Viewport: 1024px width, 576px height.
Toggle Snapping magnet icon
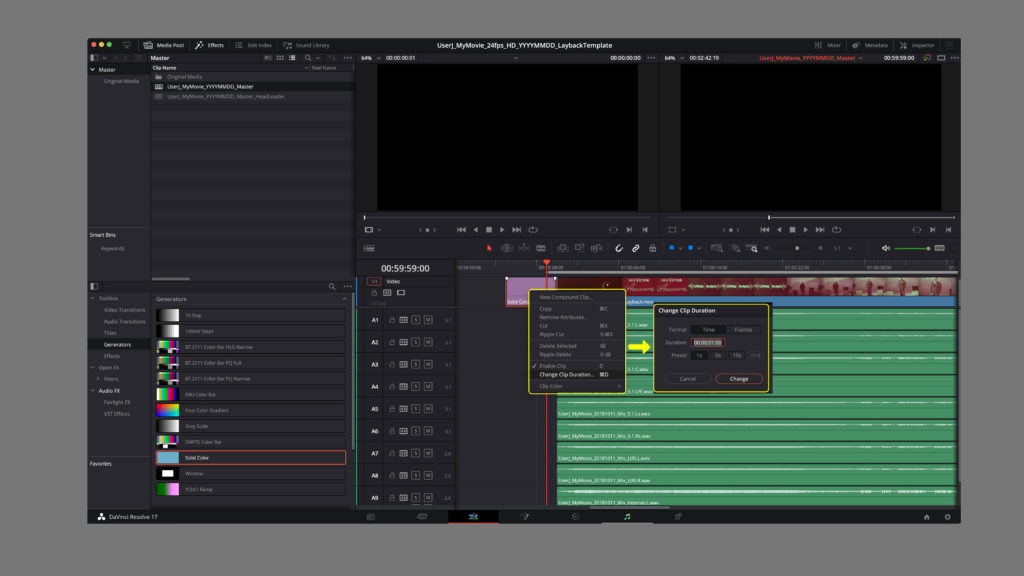(x=618, y=248)
